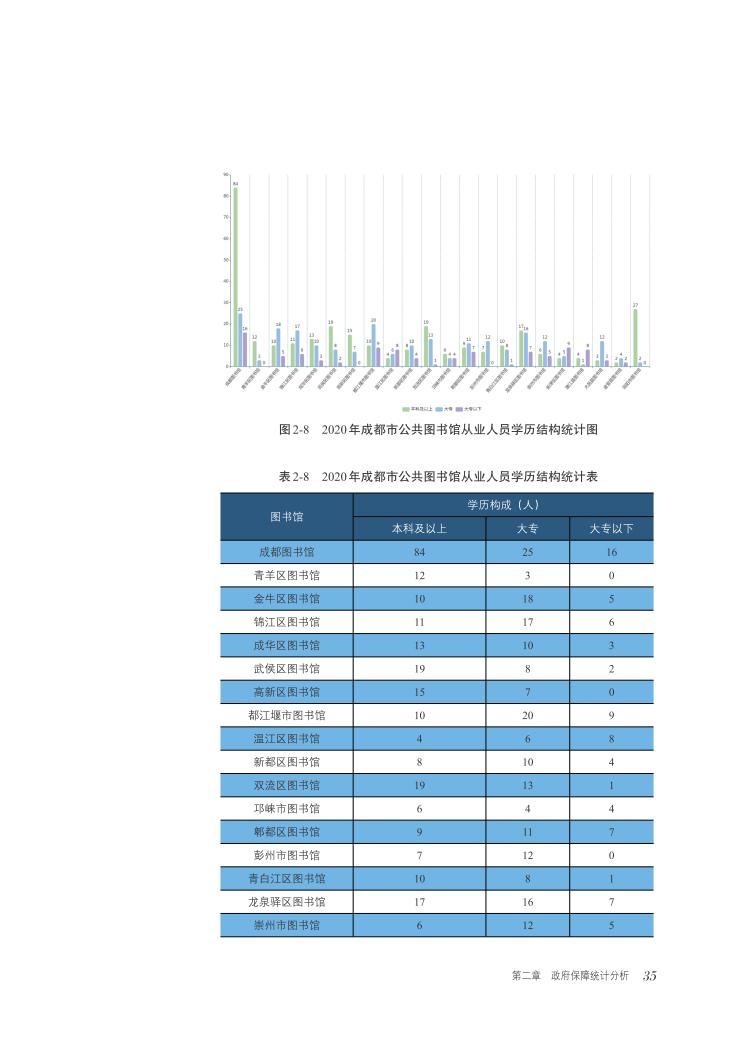Click the 新都区图书馆 row label
752x1047 pixels.
(x=287, y=763)
